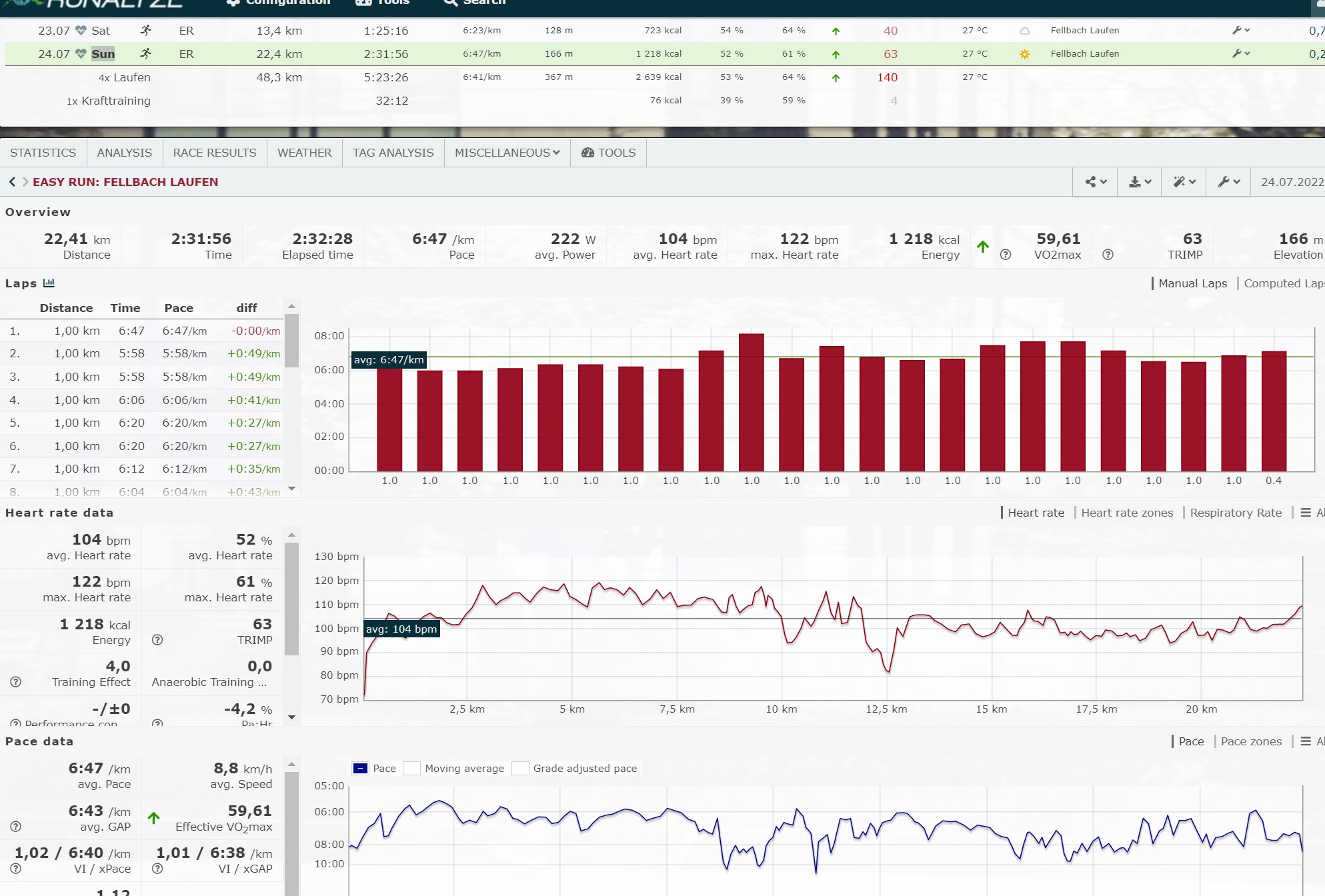
Task: Click help icon next to Training Effect
Action: coord(16,682)
